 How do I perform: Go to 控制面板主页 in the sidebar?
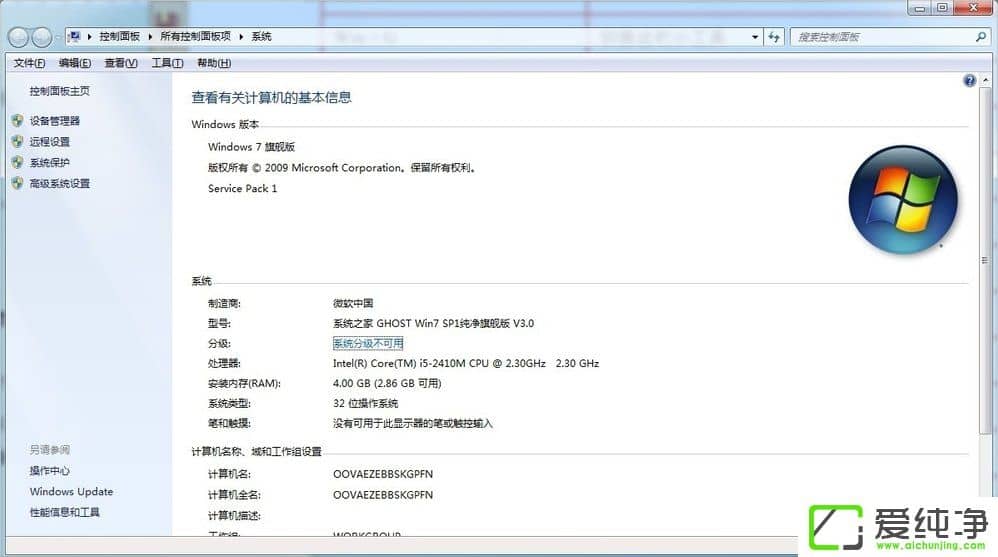(60, 91)
